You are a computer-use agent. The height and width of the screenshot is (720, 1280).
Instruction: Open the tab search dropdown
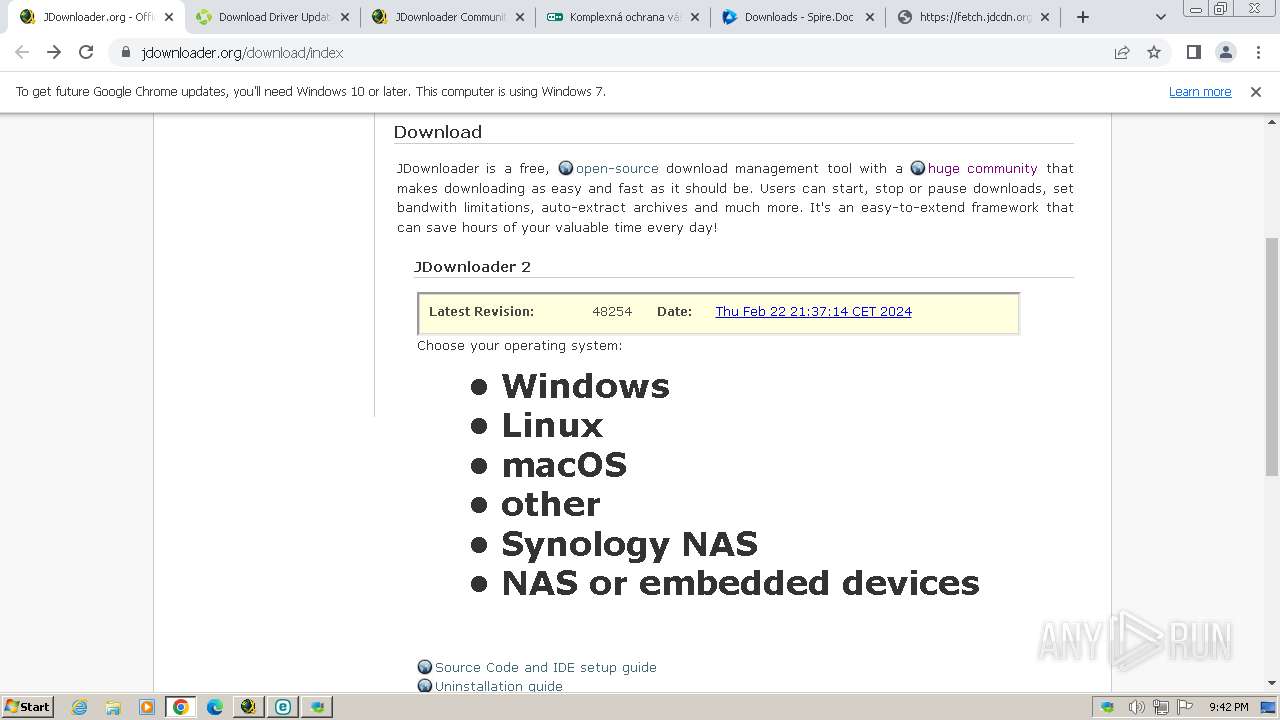(1161, 17)
